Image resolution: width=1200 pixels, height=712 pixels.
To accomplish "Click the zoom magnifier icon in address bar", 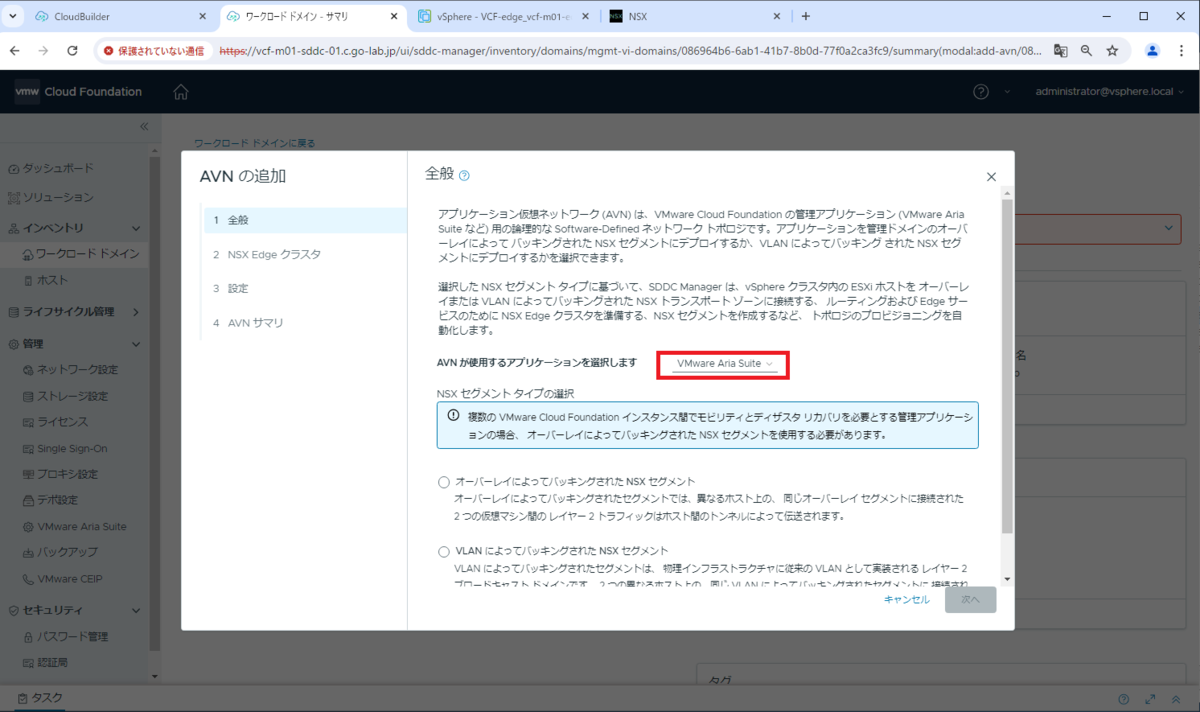I will [x=1086, y=50].
